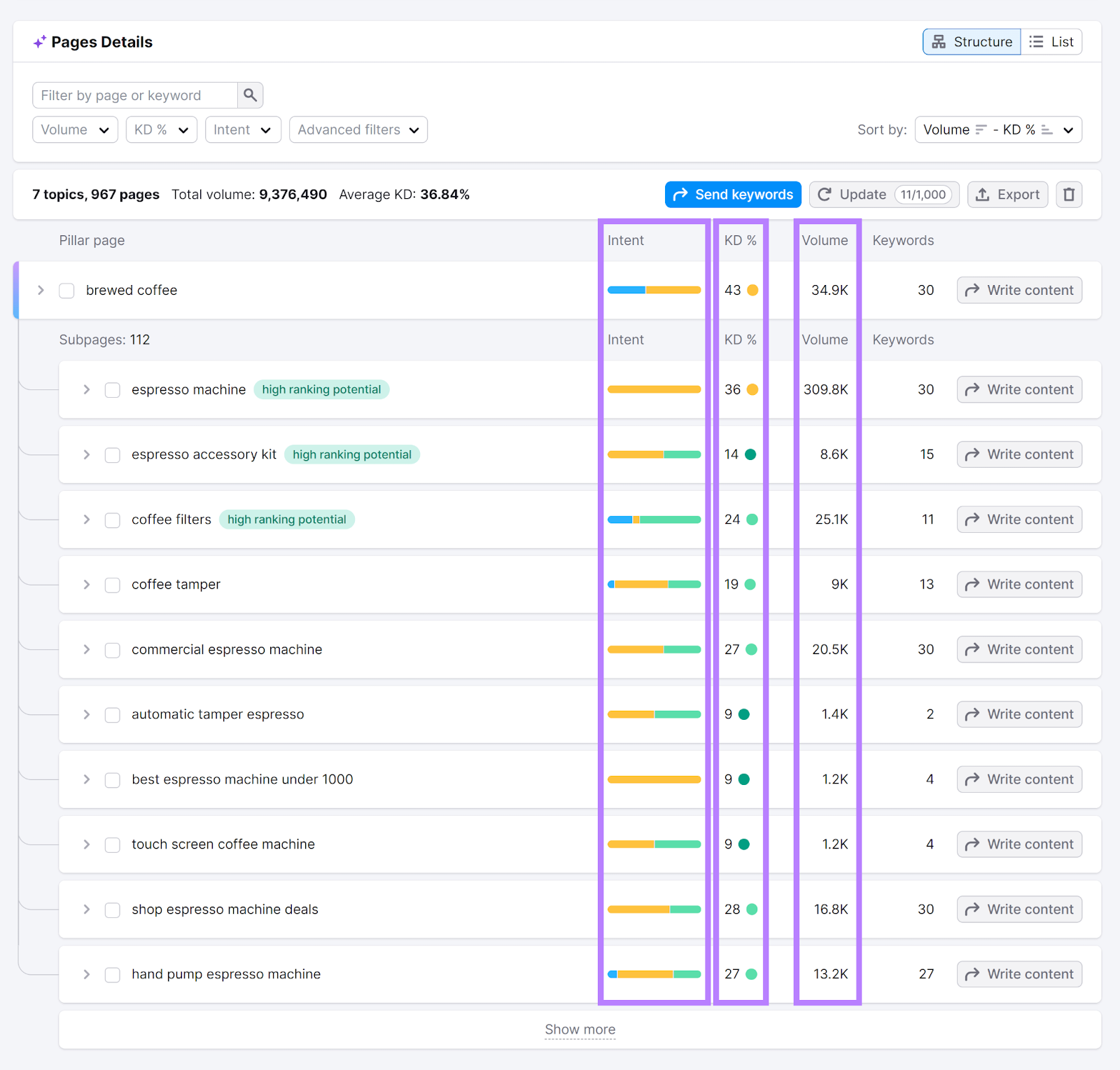Select the Export icon
The height and width of the screenshot is (1070, 1120).
point(984,194)
